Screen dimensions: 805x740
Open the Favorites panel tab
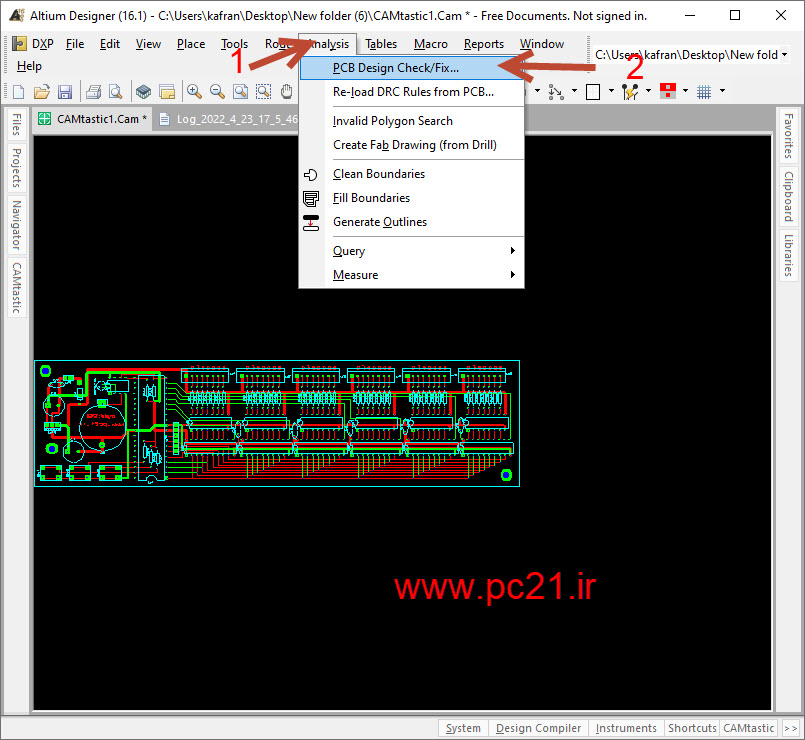coord(789,136)
